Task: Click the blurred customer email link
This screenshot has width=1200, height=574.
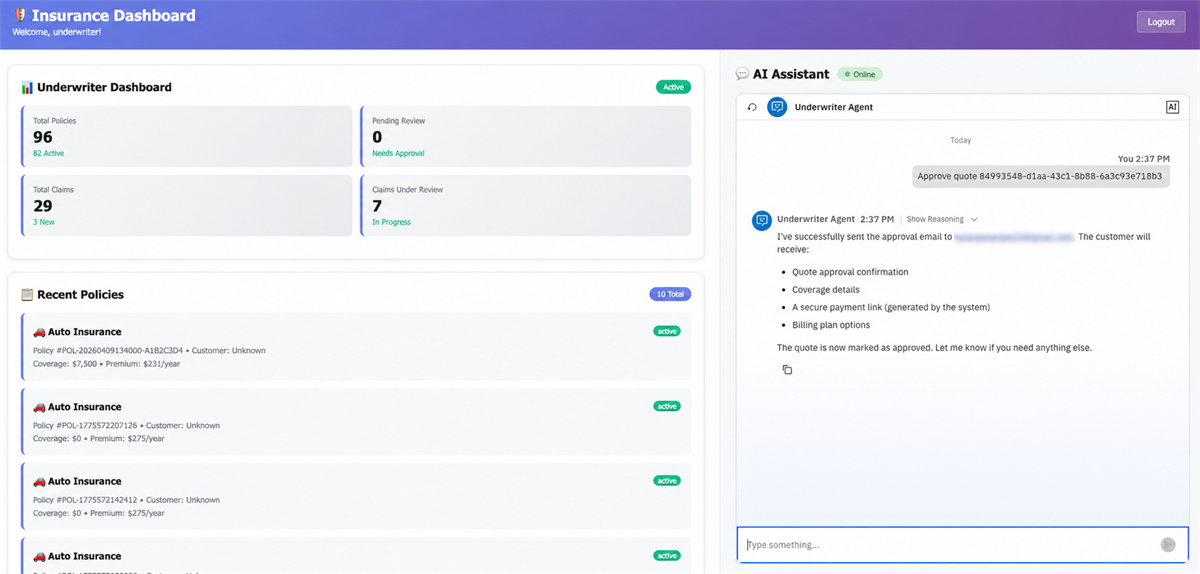Action: pos(1014,237)
